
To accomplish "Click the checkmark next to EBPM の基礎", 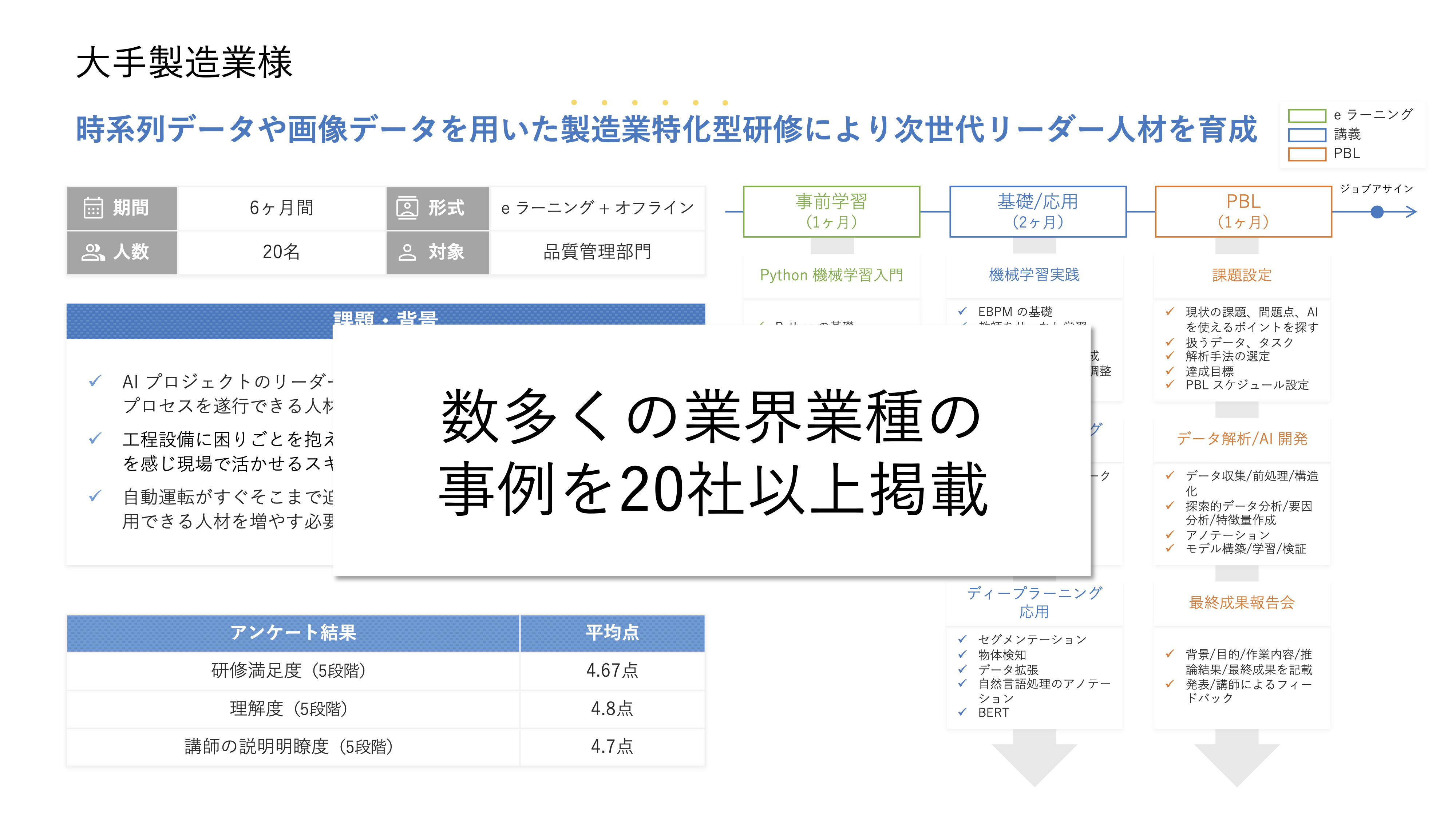I will click(x=962, y=311).
